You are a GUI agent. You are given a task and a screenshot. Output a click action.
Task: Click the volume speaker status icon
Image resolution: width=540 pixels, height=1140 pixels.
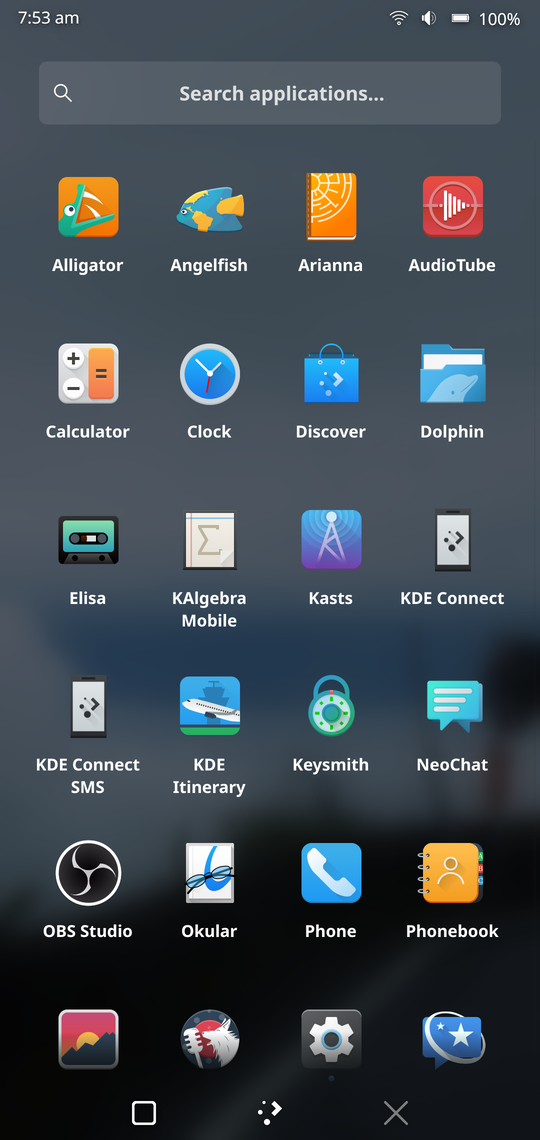pos(429,18)
